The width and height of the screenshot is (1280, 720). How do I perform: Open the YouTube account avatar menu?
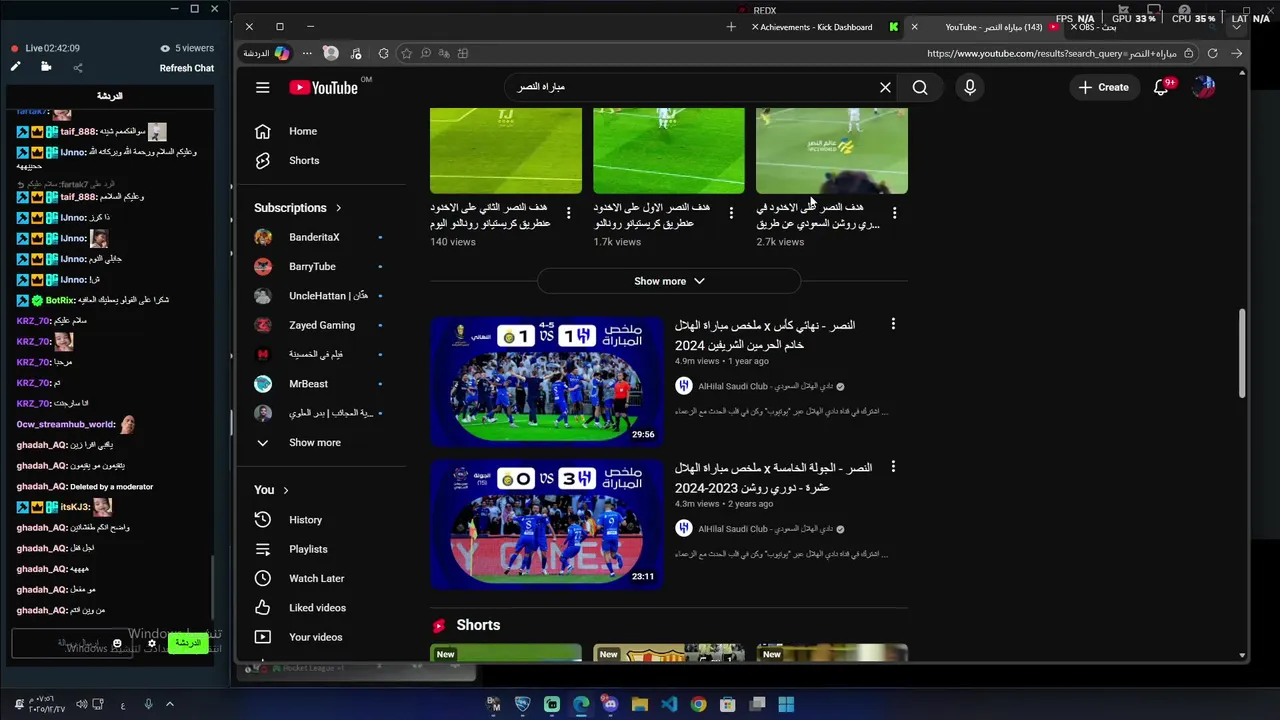tap(1204, 87)
